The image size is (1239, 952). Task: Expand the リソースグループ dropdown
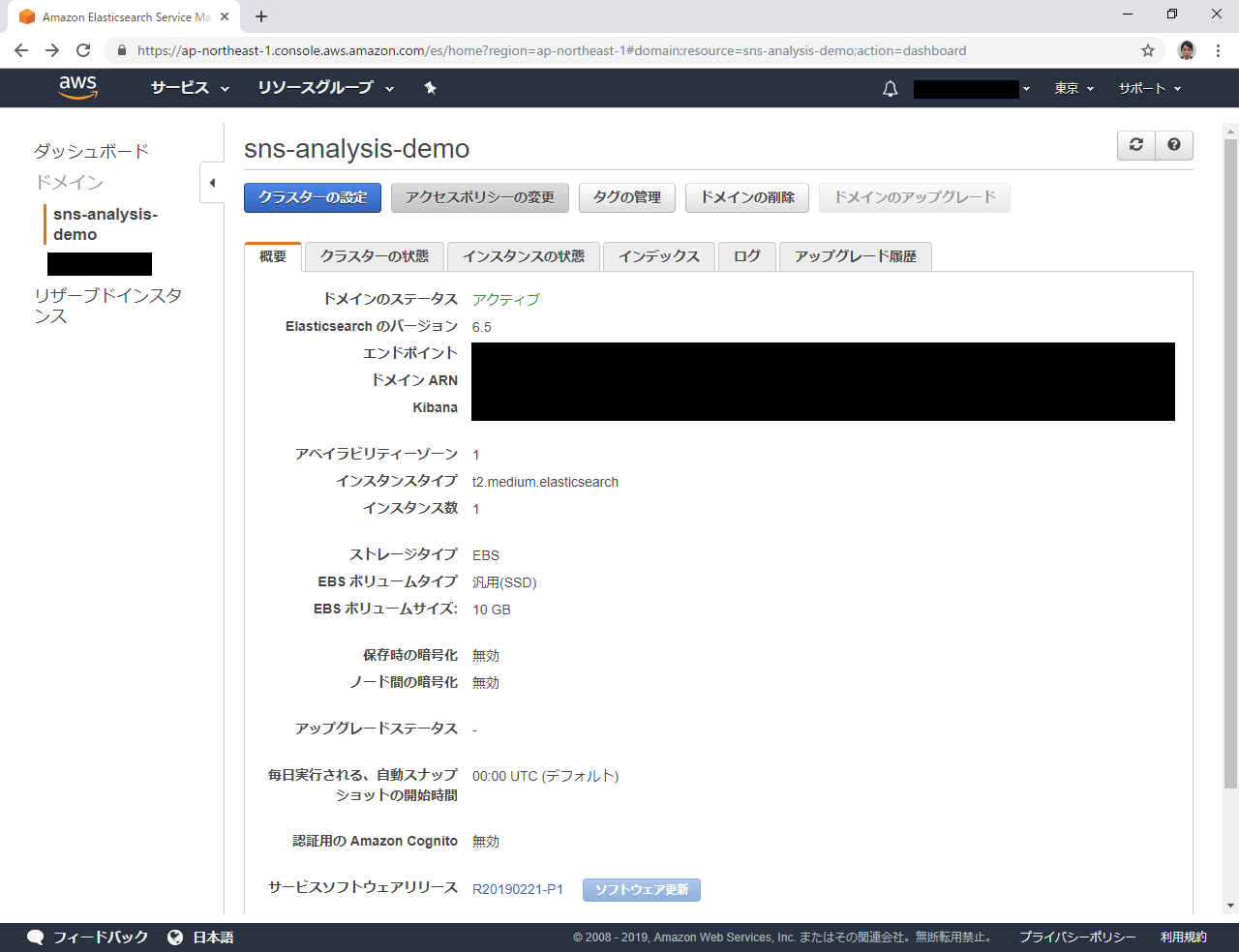click(x=325, y=88)
